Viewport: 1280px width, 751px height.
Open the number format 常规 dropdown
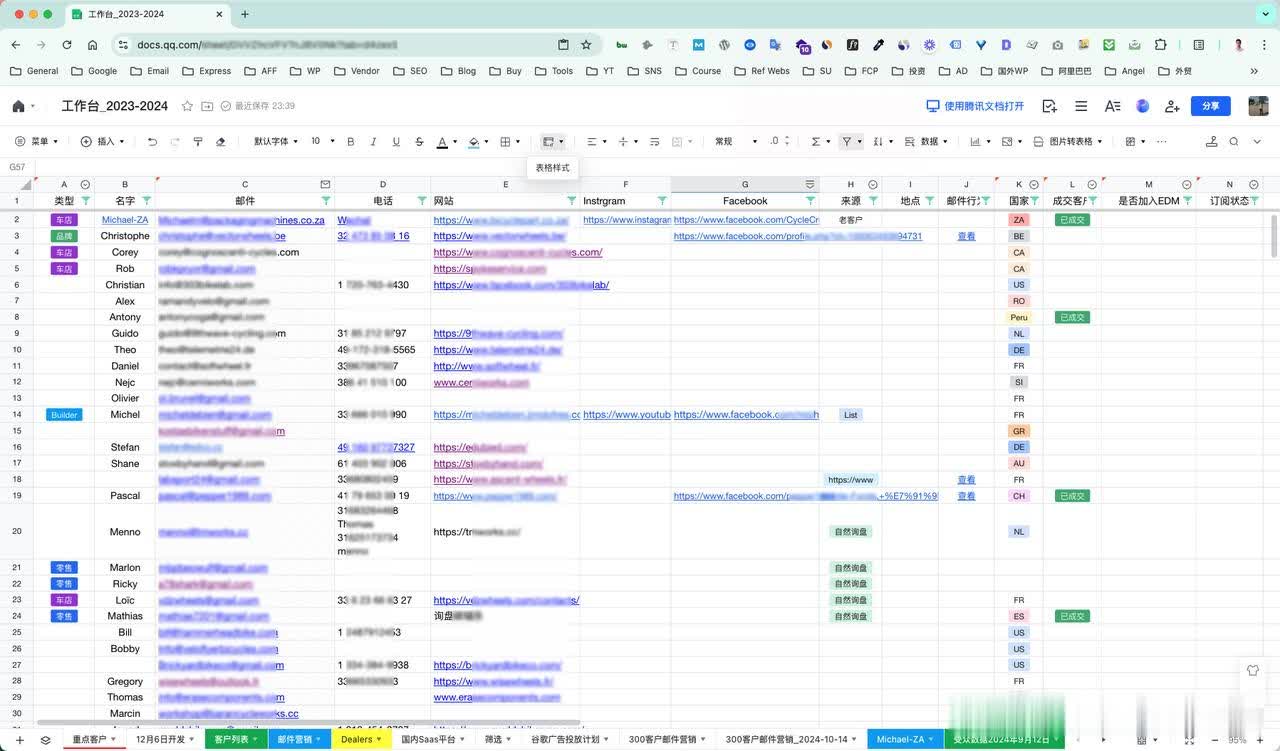[x=736, y=142]
